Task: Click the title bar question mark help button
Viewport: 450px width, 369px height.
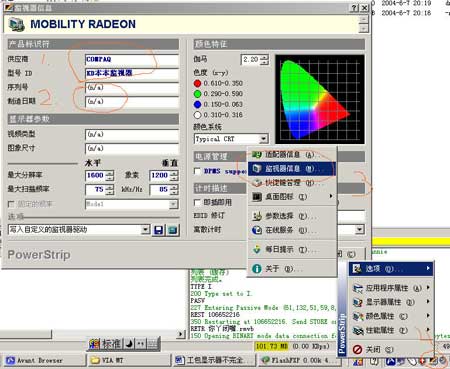Action: [355, 8]
